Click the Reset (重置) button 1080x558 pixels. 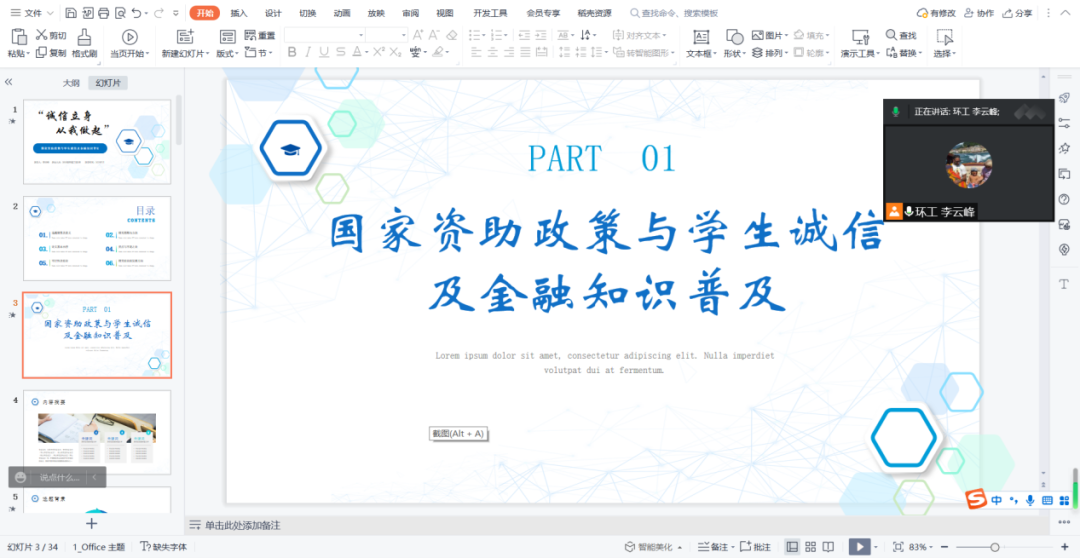(260, 36)
